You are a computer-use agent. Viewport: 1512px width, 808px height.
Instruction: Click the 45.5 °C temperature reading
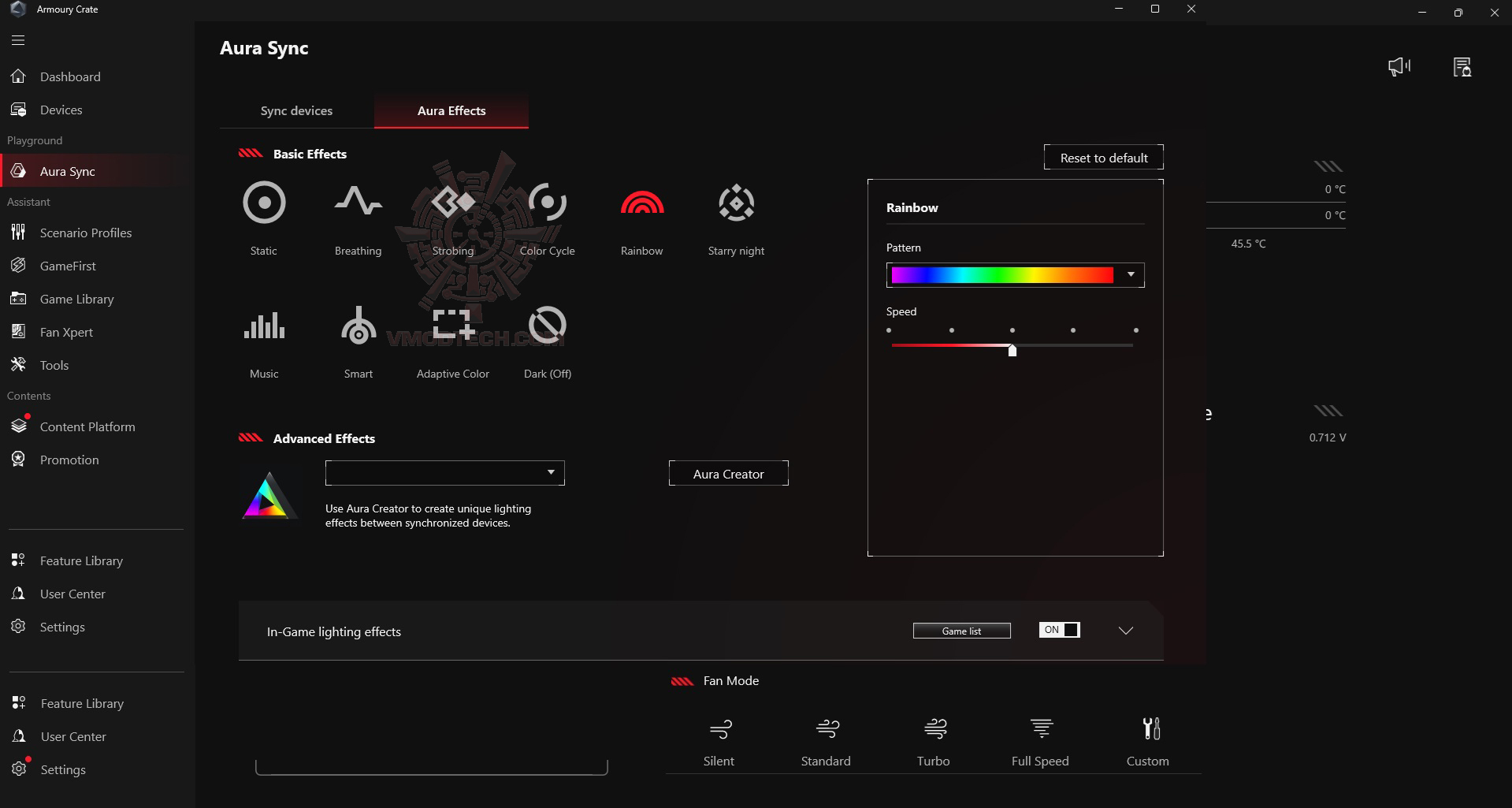1249,244
